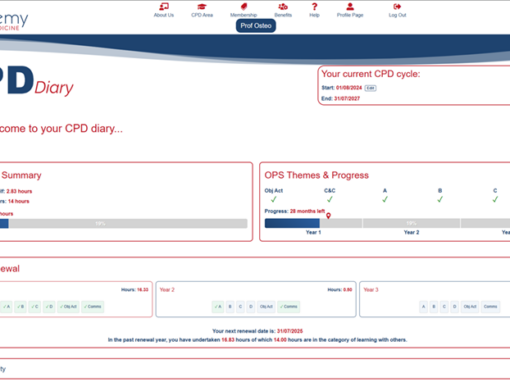This screenshot has width=510, height=382.
Task: Edit the CPD cycle start date
Action: click(x=370, y=88)
